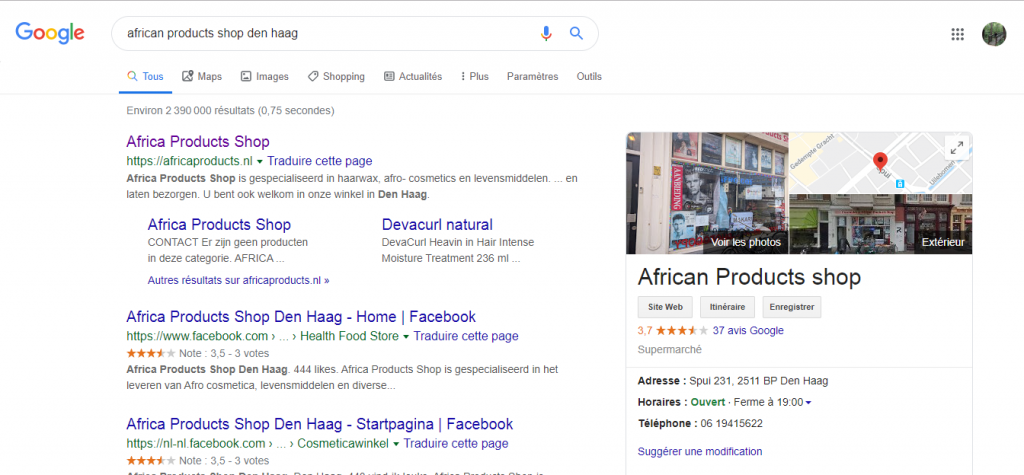
Task: Click the Ouvert status text
Action: tap(708, 402)
